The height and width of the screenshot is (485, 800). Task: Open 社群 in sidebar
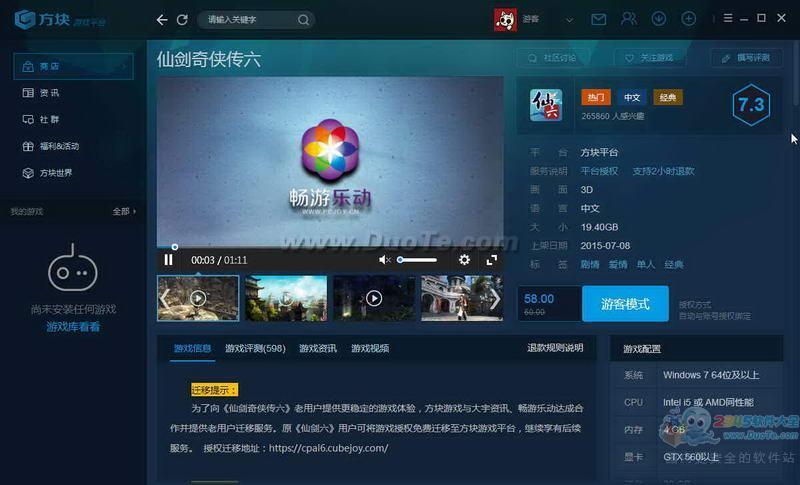41,119
